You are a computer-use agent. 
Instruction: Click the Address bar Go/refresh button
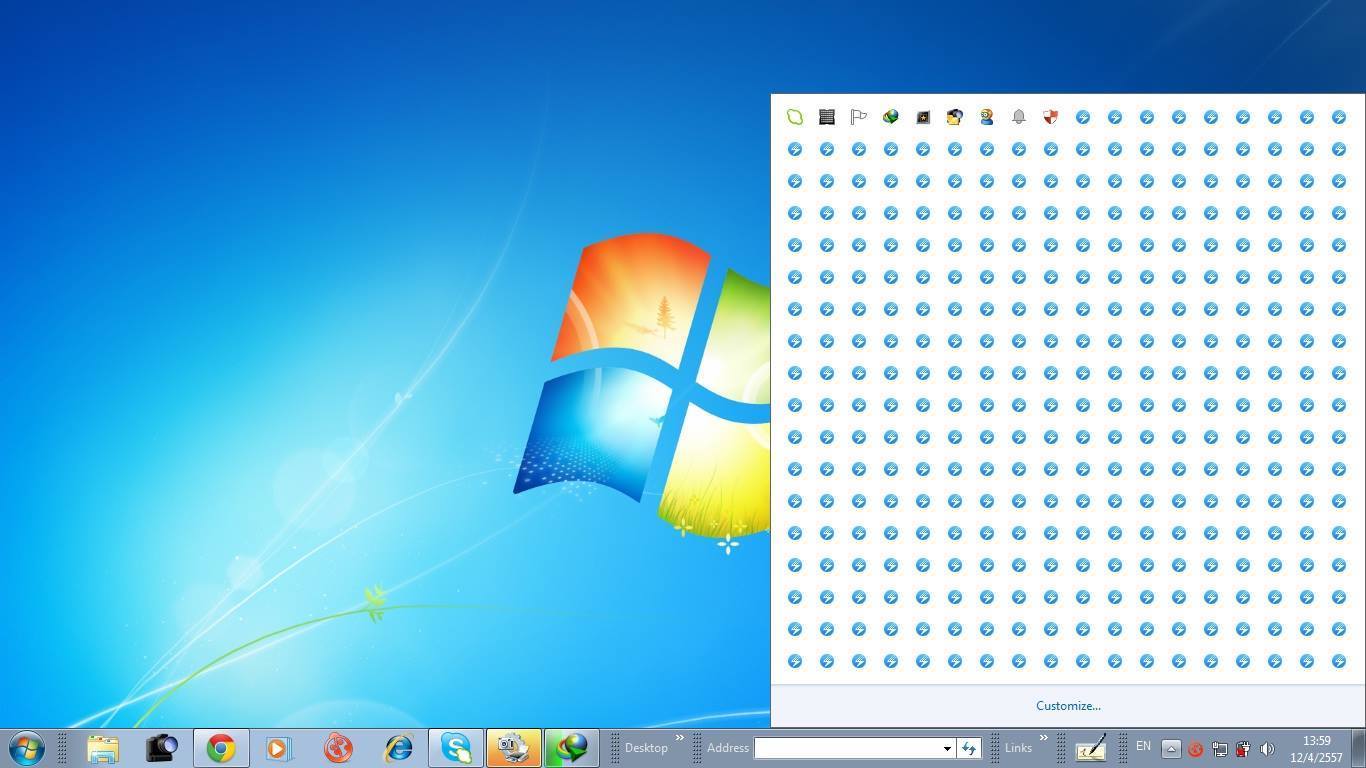point(968,748)
